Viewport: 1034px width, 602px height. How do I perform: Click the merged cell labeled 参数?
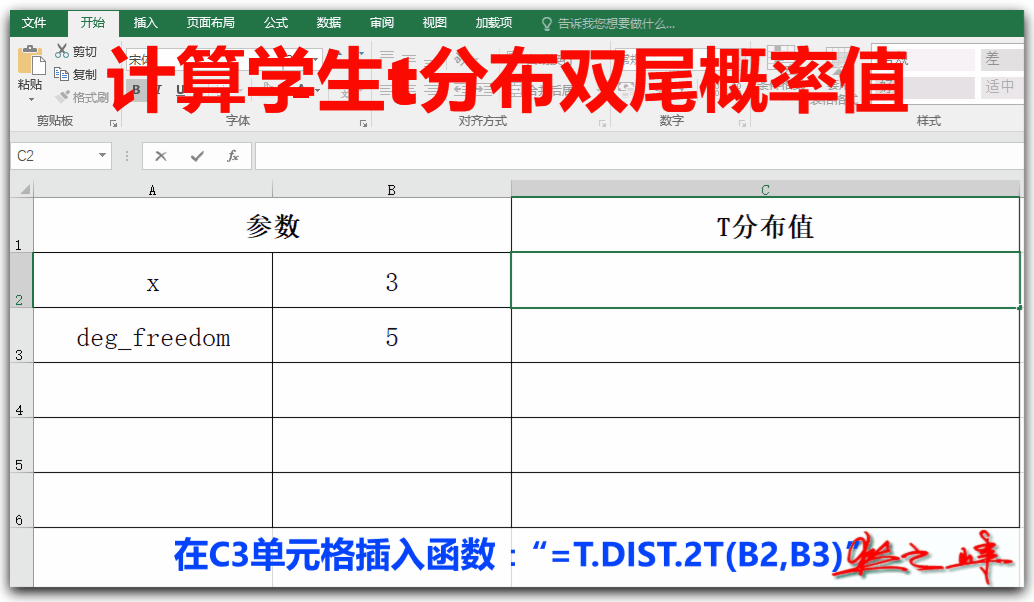272,225
